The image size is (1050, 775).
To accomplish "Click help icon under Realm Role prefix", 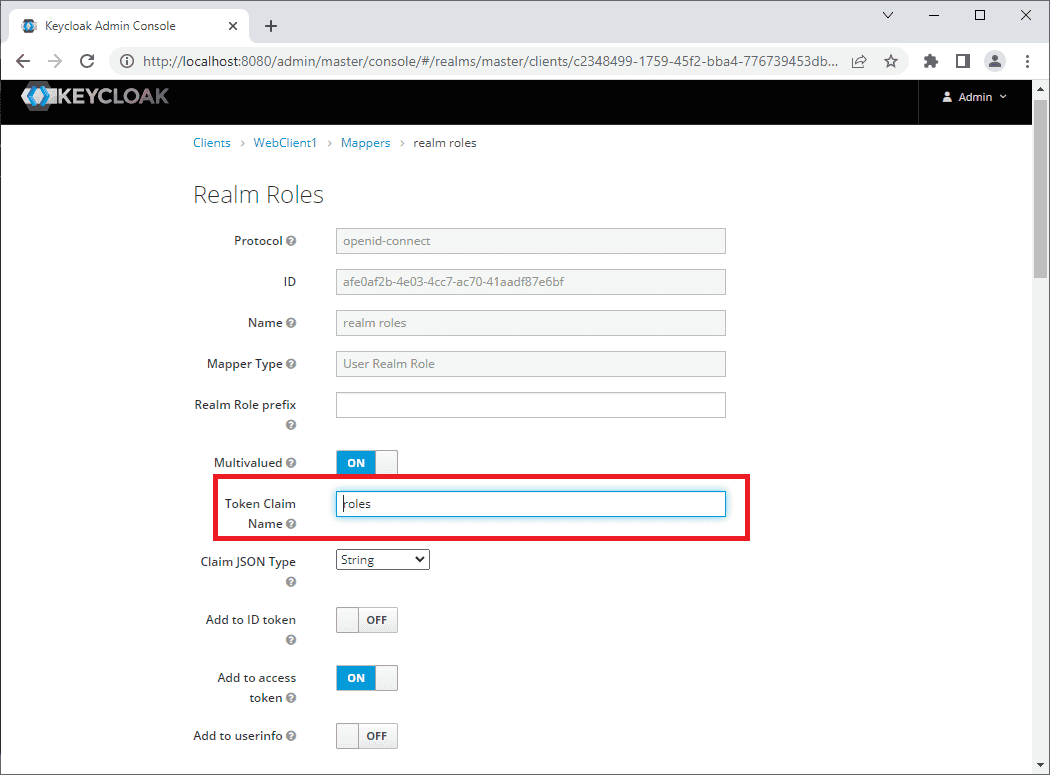I will click(291, 425).
